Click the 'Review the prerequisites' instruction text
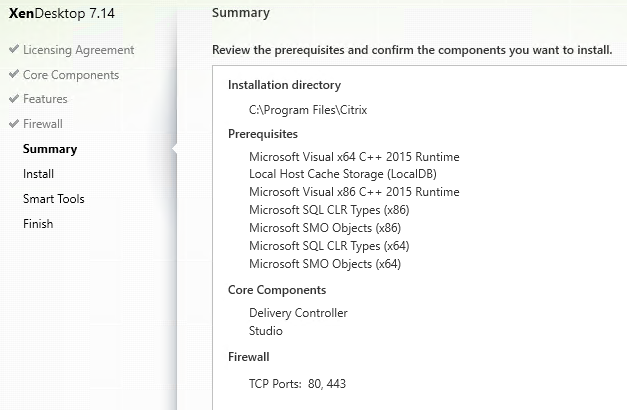This screenshot has height=410, width=627. click(x=412, y=50)
